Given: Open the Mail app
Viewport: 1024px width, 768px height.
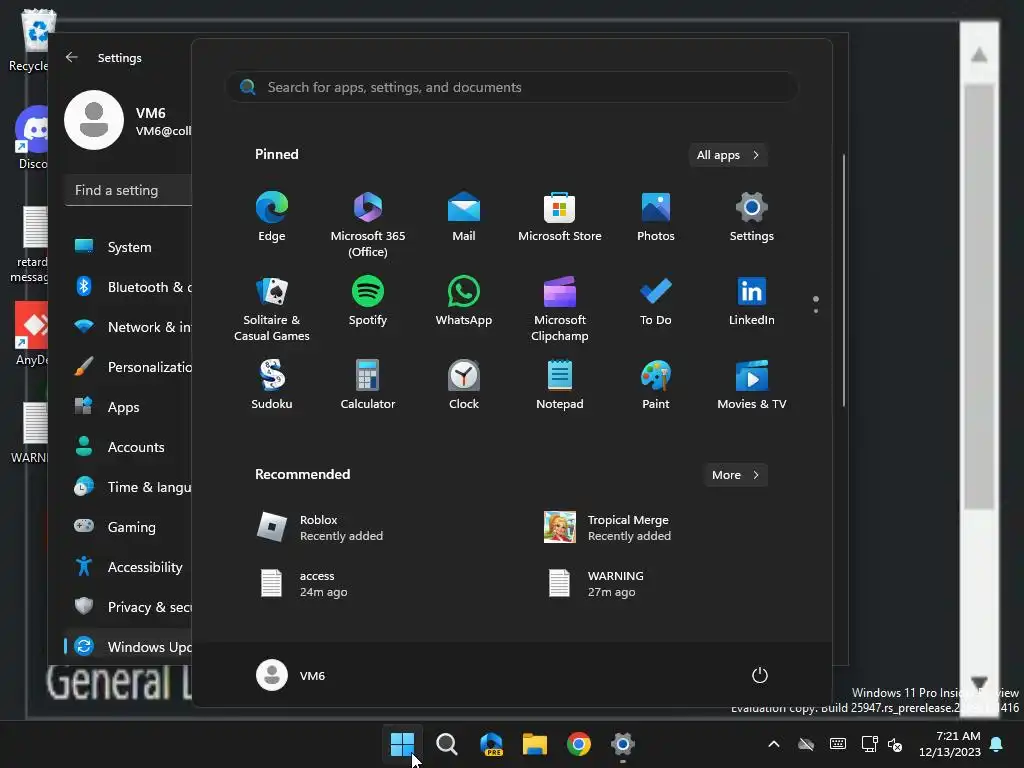Looking at the screenshot, I should [x=464, y=217].
